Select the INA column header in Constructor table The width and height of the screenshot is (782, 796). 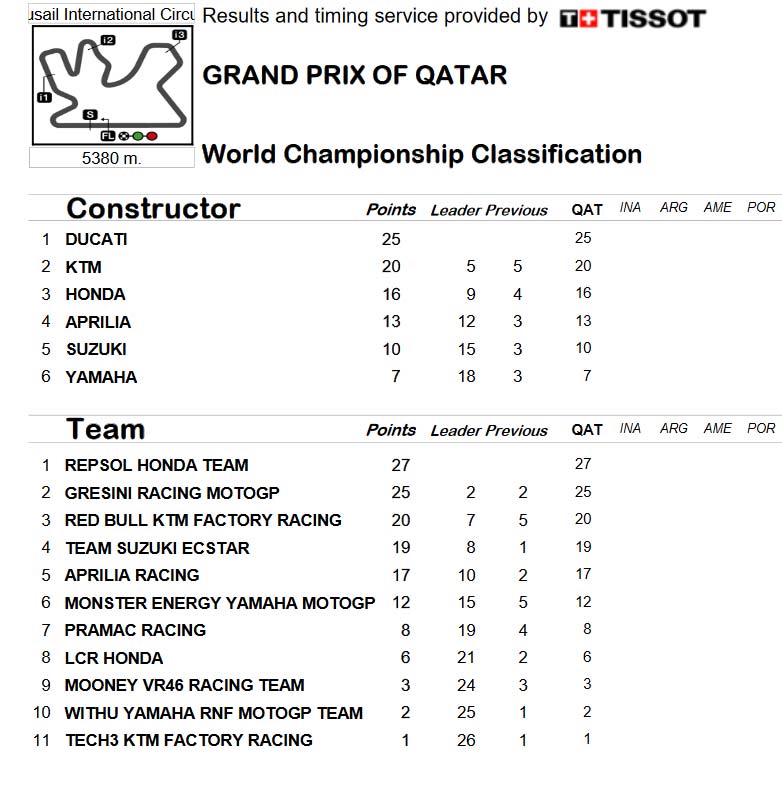pos(630,207)
